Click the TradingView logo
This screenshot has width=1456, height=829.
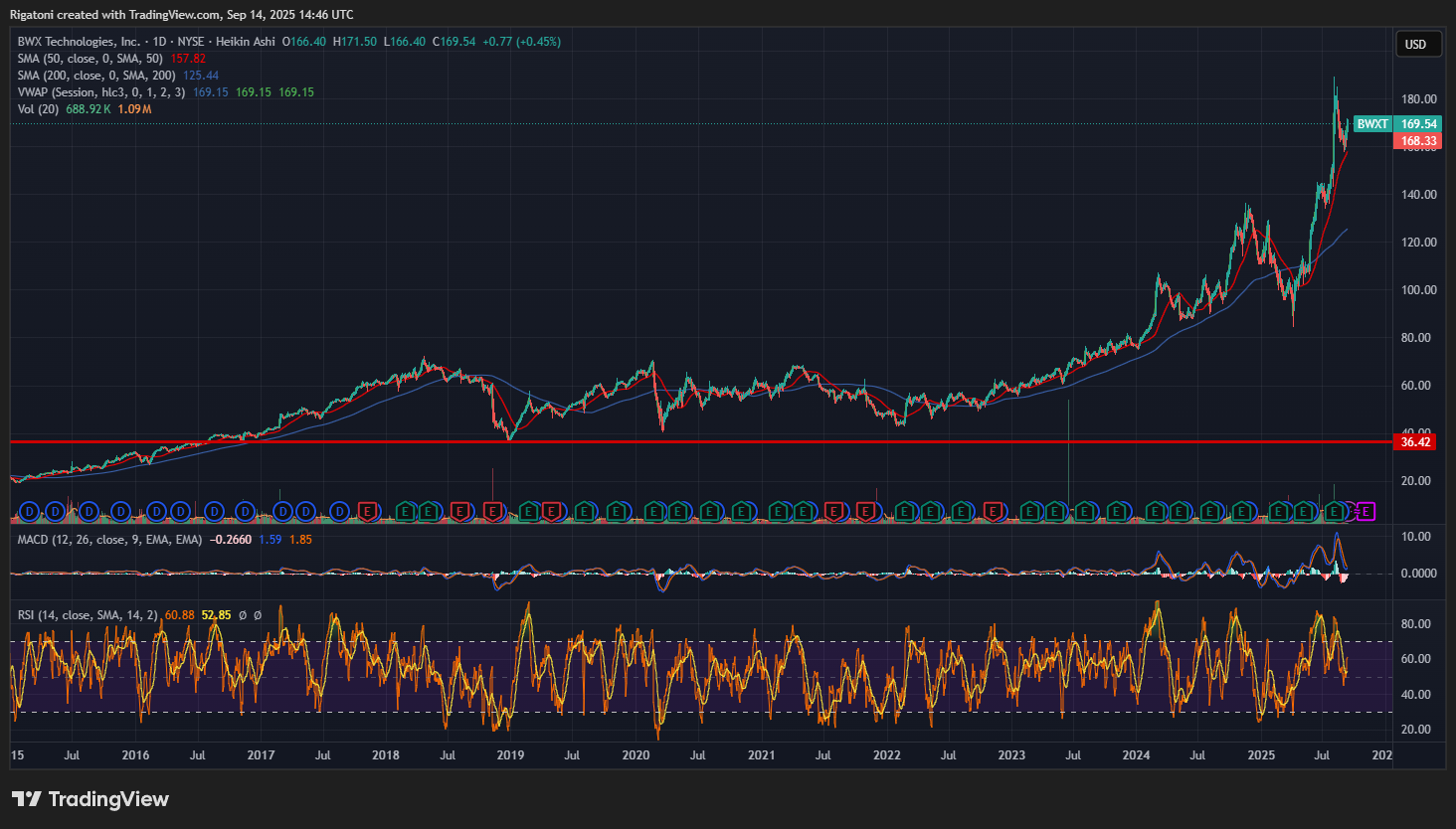pos(91,799)
